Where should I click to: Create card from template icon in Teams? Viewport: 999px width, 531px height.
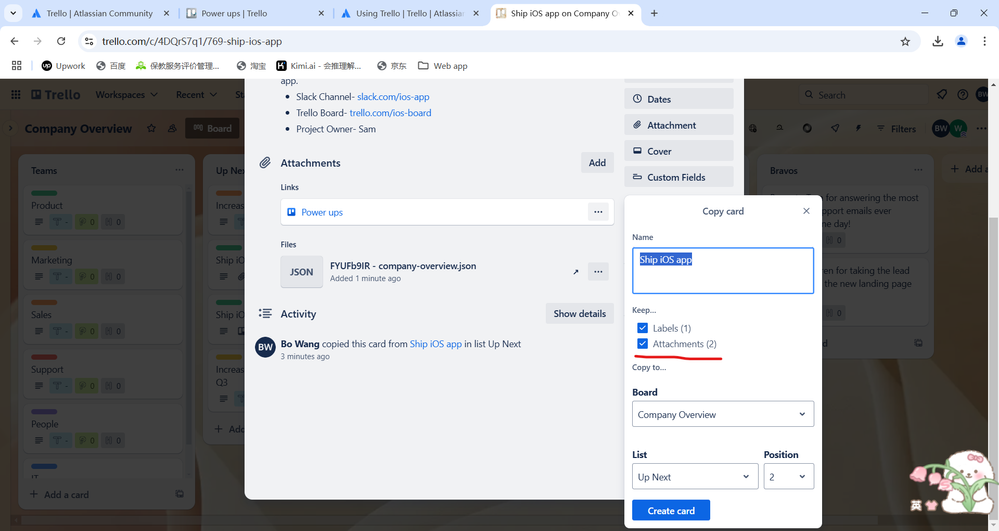[x=180, y=494]
